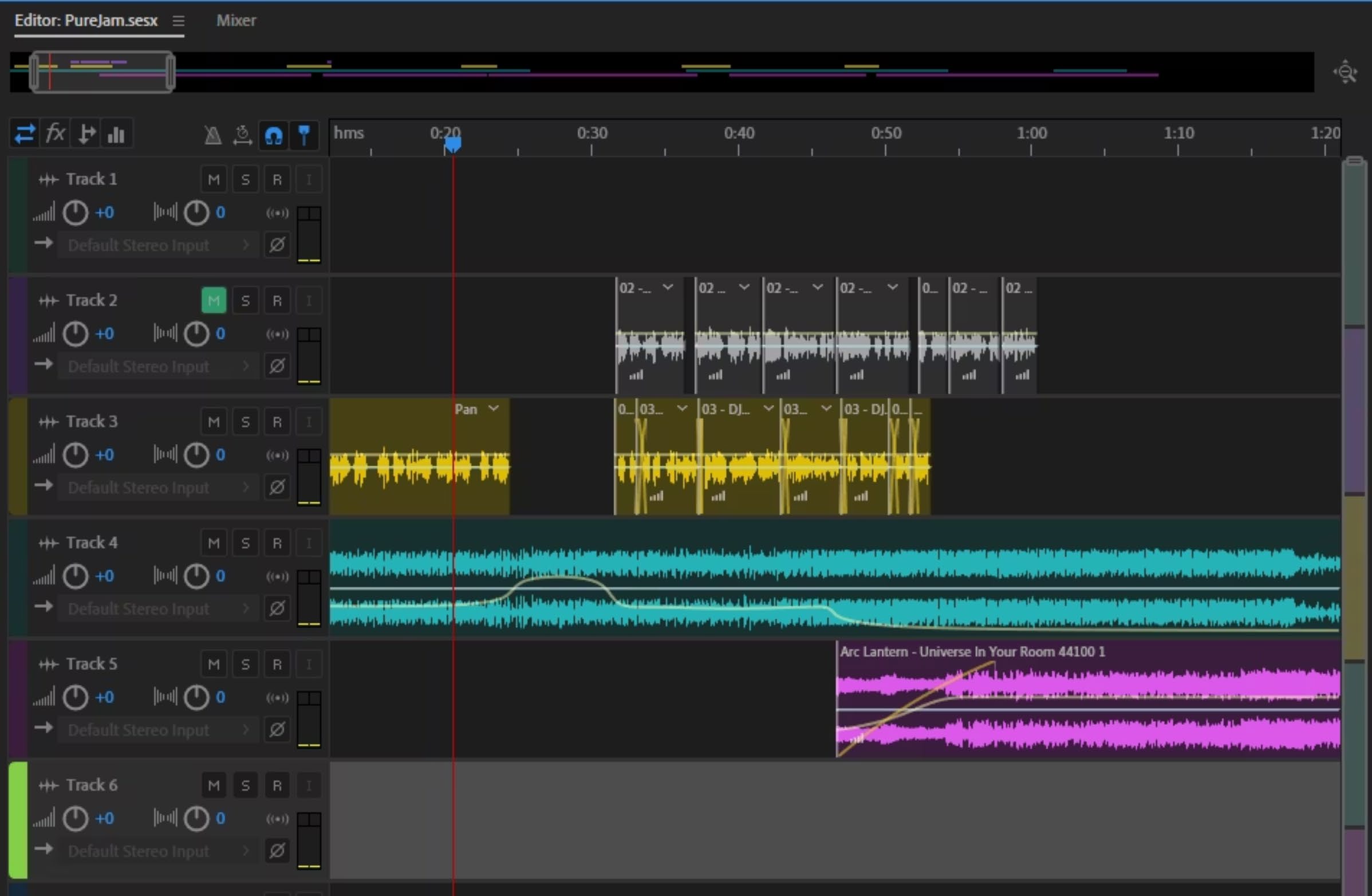Open the Editor panel hamburger menu
The height and width of the screenshot is (896, 1372).
(x=178, y=21)
